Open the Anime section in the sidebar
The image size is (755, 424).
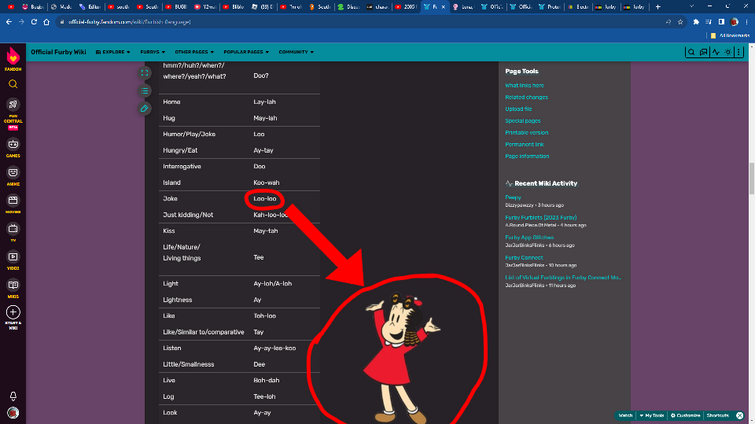pyautogui.click(x=13, y=176)
